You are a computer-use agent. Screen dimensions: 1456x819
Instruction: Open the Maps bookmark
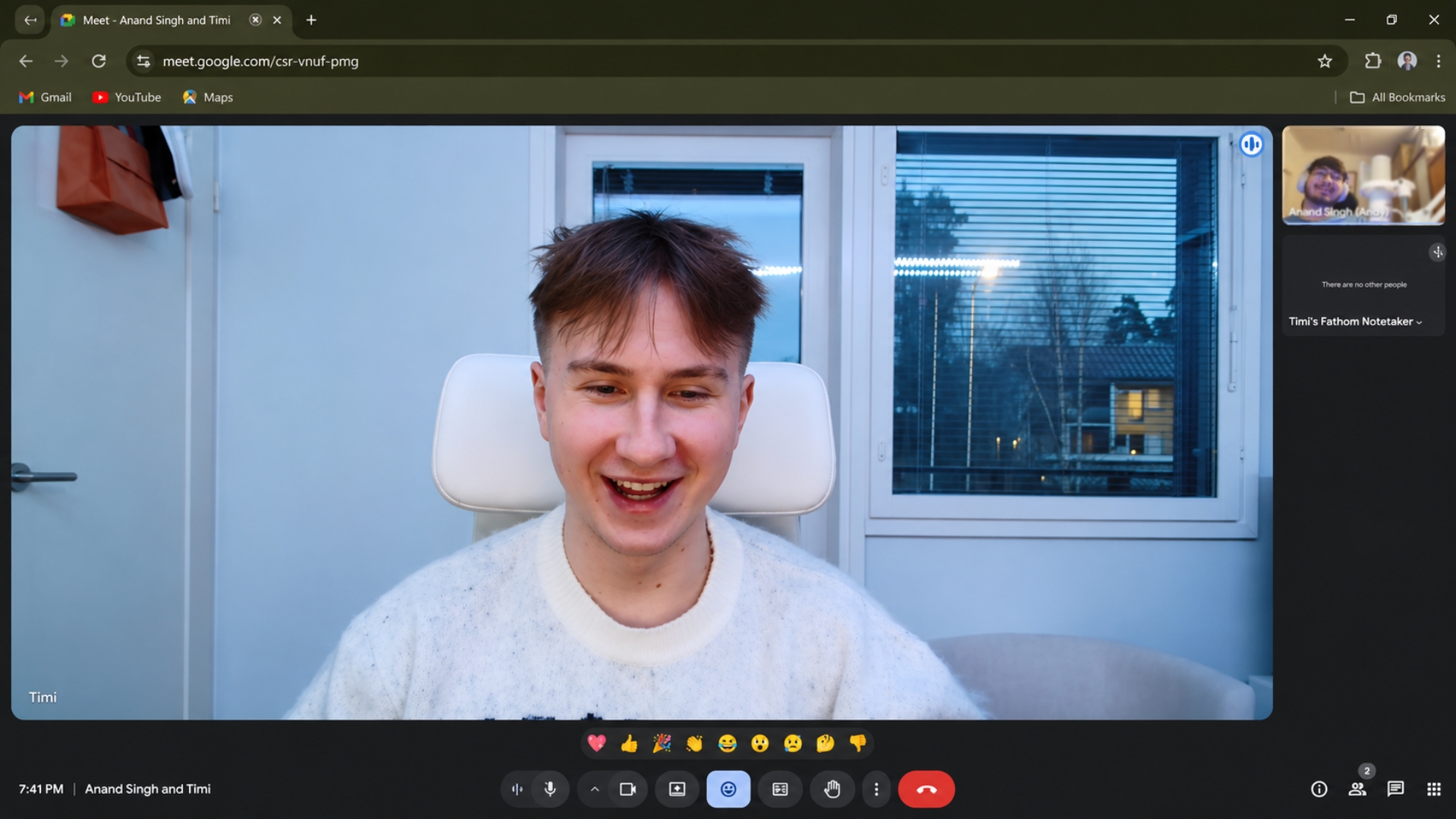click(x=208, y=97)
